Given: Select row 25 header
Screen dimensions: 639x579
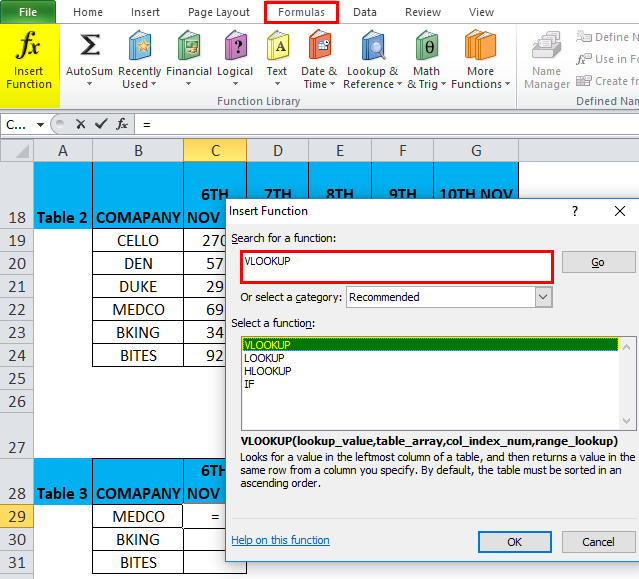Looking at the screenshot, I should coord(17,379).
